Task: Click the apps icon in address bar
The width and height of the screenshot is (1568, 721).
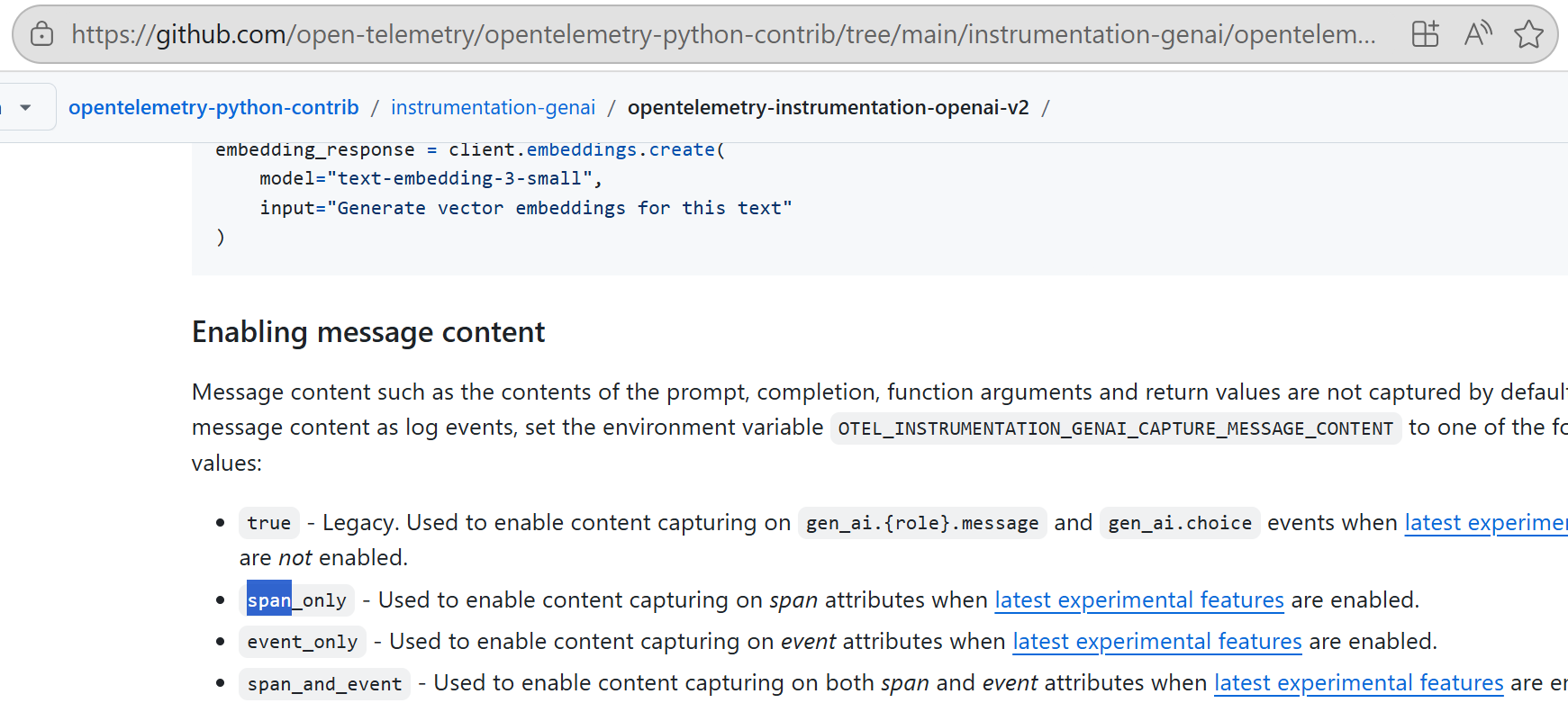Action: click(x=1425, y=35)
